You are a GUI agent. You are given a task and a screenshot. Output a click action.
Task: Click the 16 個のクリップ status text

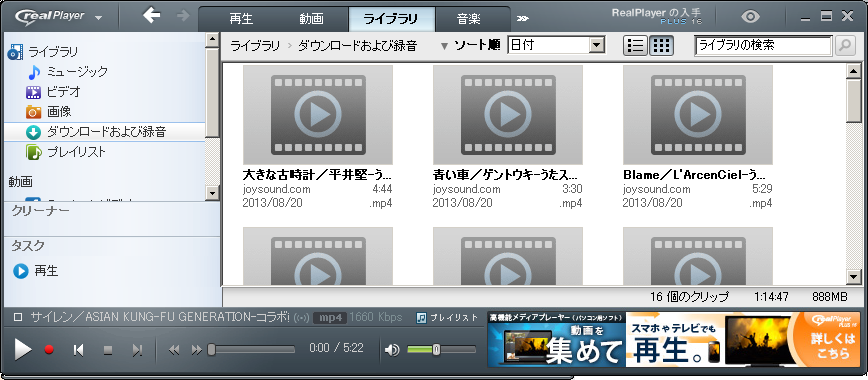coord(689,297)
